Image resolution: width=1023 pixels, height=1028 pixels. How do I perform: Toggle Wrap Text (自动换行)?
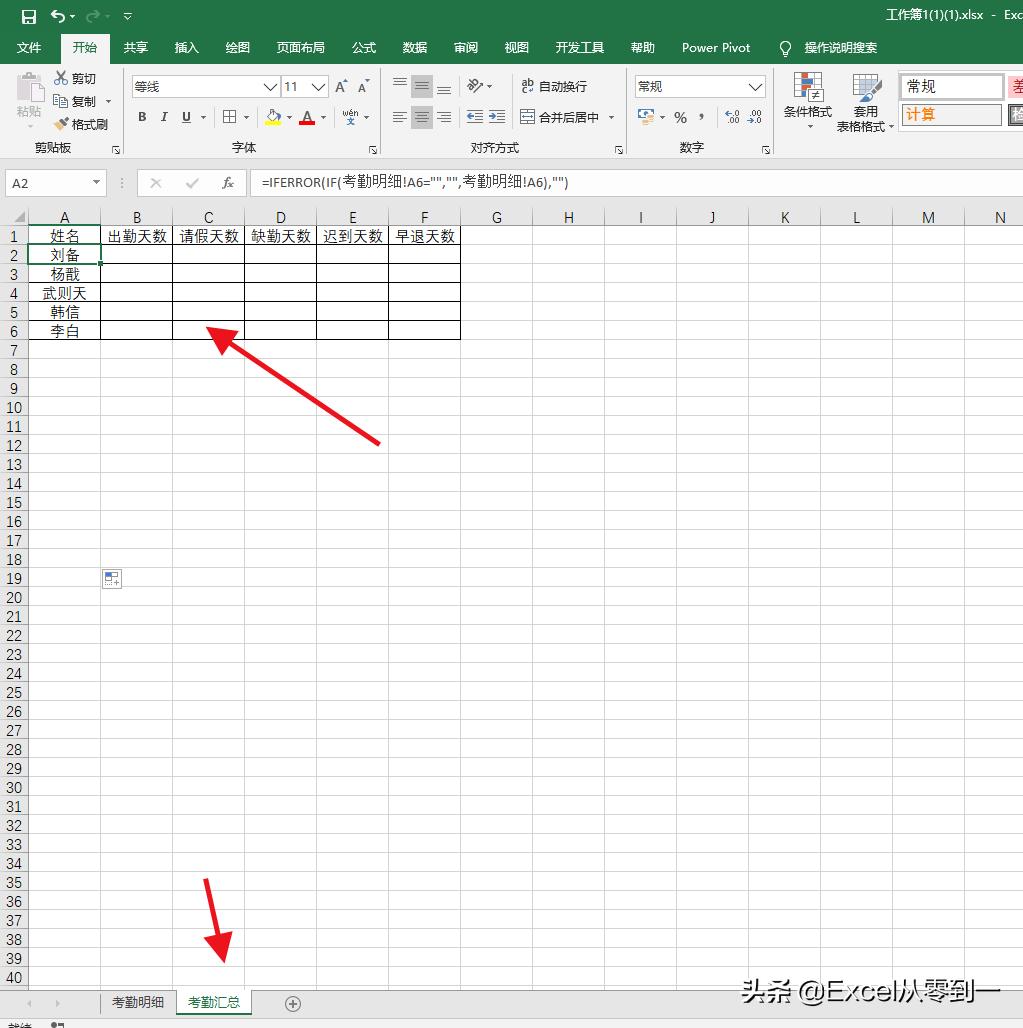click(x=554, y=87)
